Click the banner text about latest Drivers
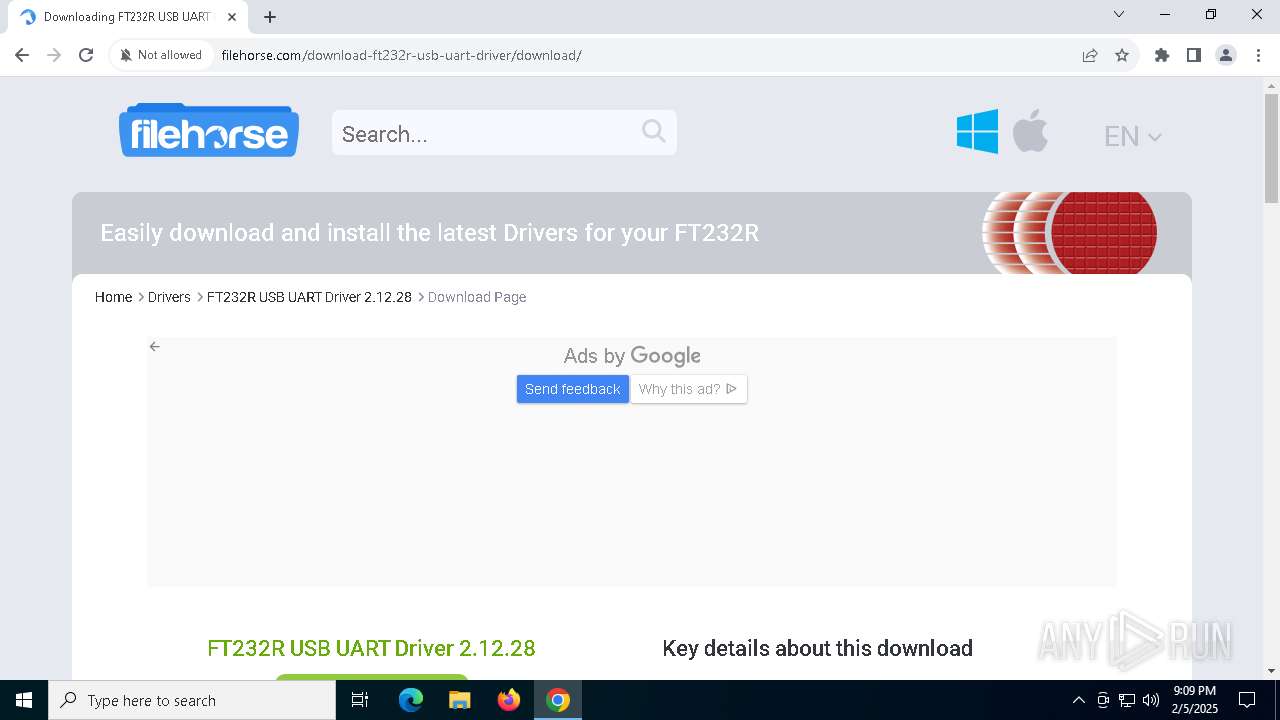This screenshot has width=1280, height=720. pos(430,233)
